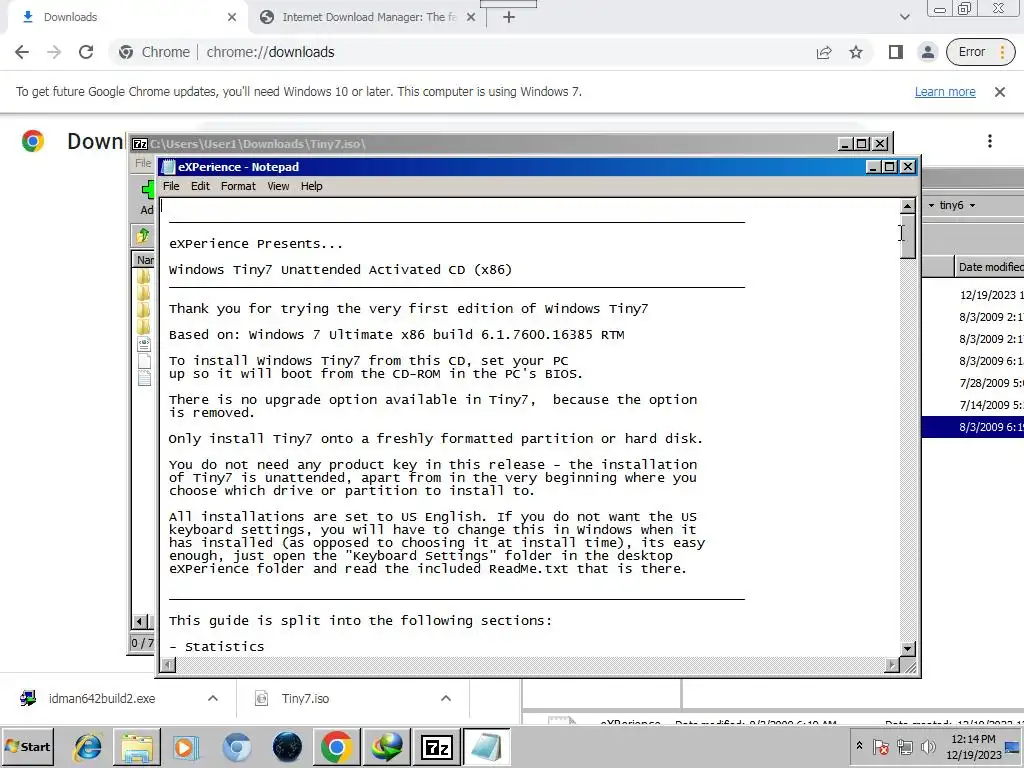Open Tiny7.iso from download shelf
The image size is (1024, 768).
coord(305,698)
